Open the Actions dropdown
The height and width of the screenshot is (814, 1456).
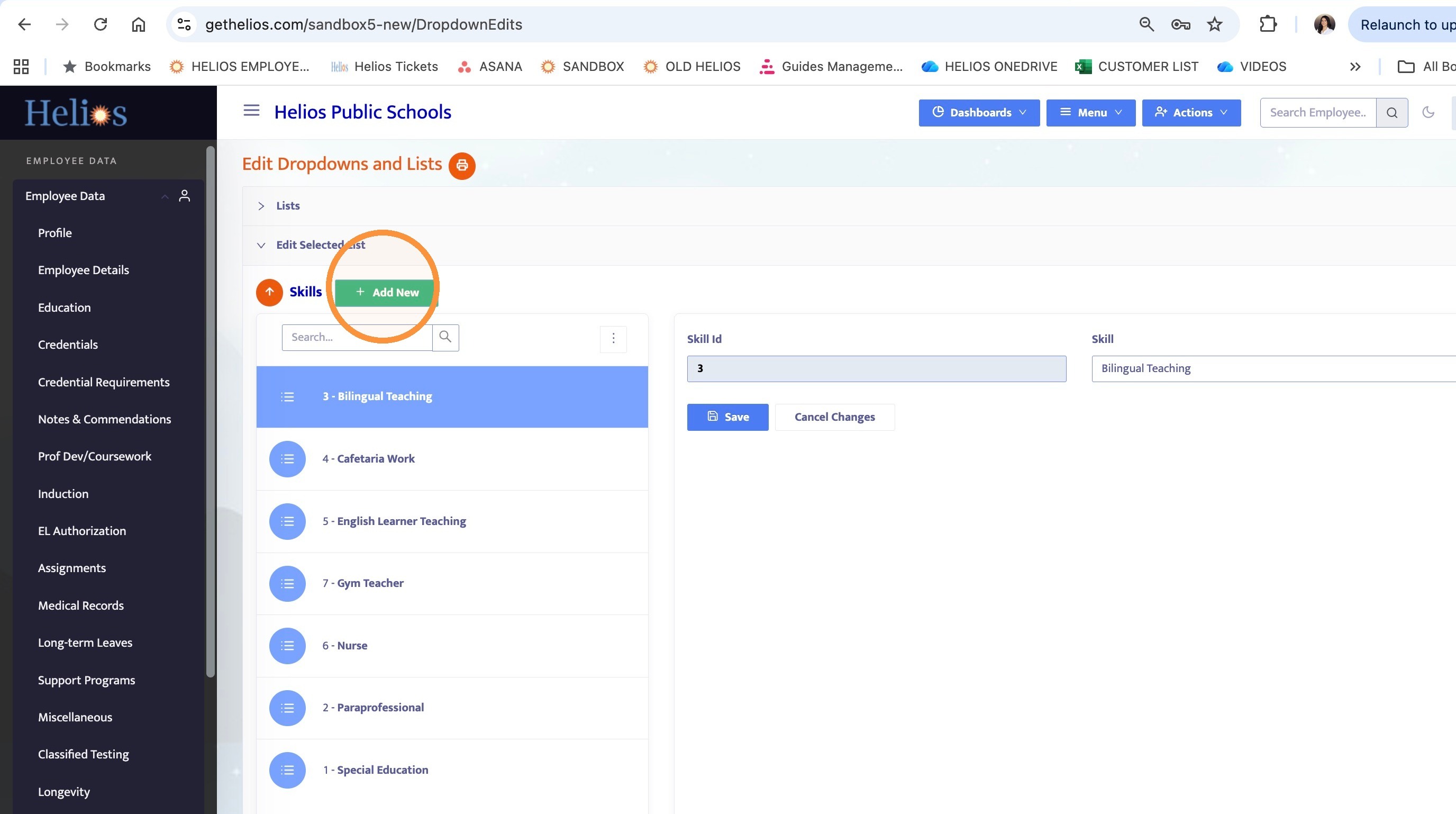click(x=1191, y=113)
